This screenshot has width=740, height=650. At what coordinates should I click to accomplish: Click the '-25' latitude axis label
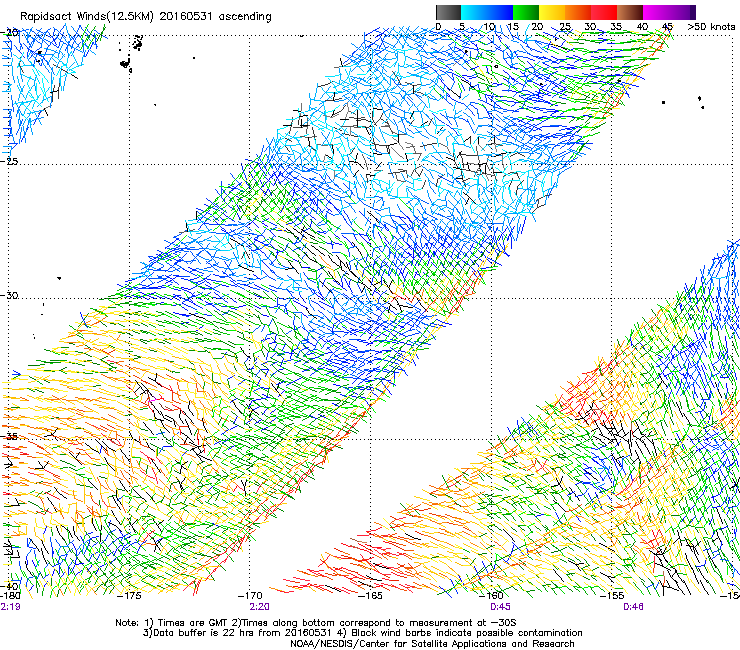(x=9, y=161)
